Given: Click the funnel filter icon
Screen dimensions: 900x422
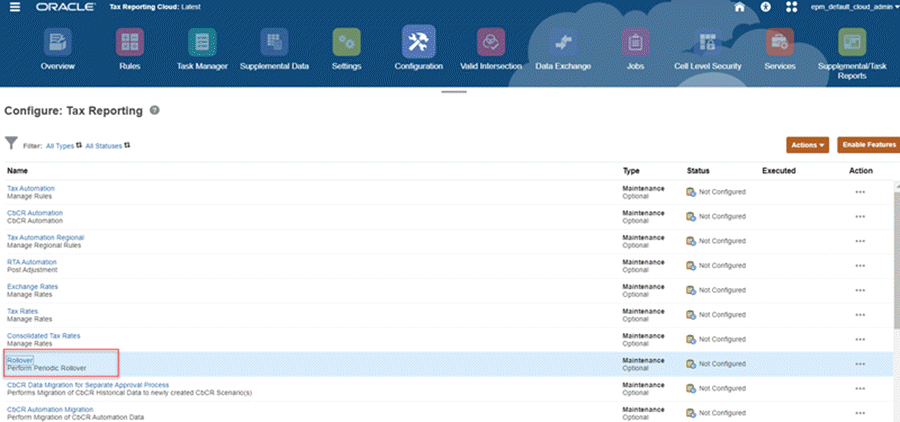Looking at the screenshot, I should pyautogui.click(x=11, y=144).
